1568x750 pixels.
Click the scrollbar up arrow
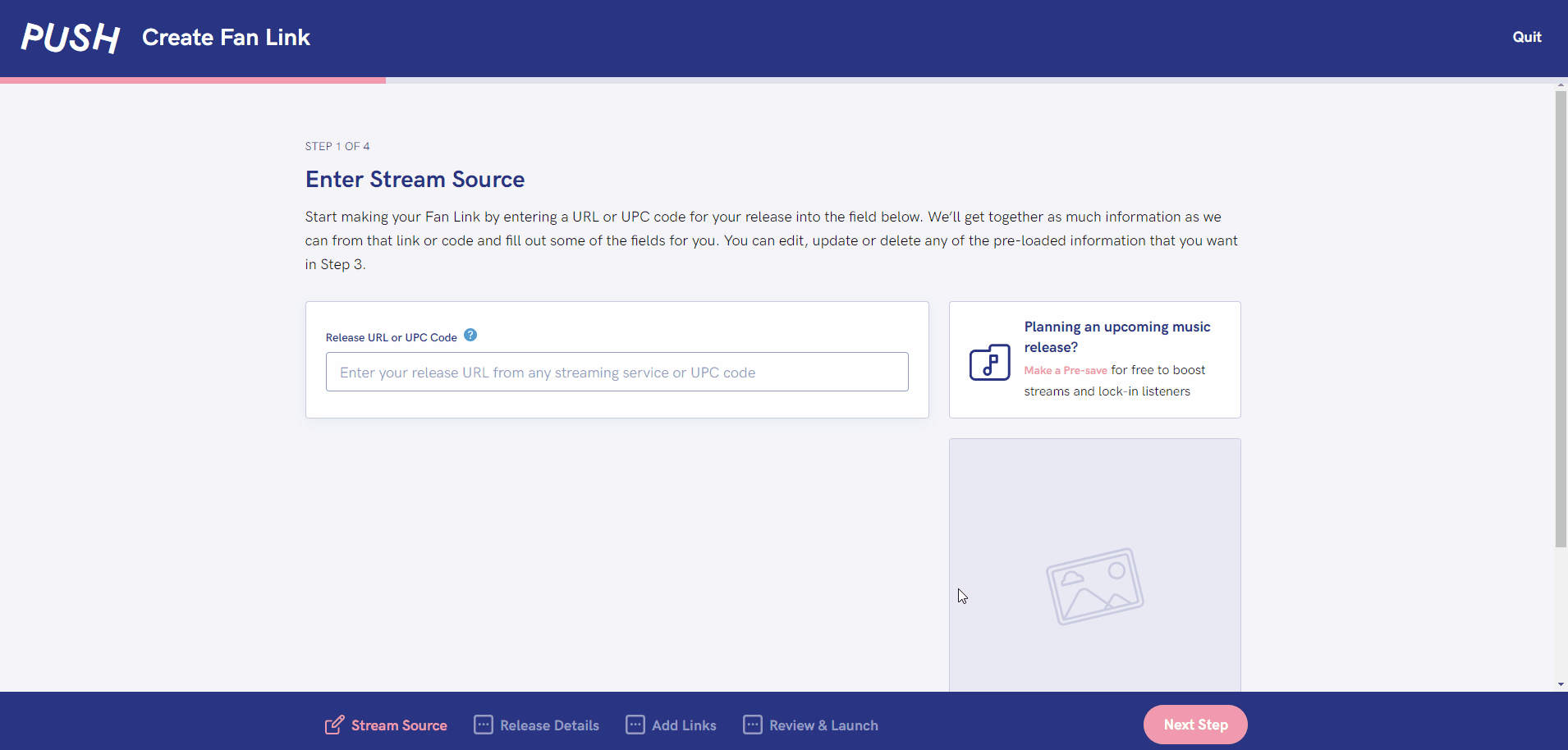coord(1560,84)
